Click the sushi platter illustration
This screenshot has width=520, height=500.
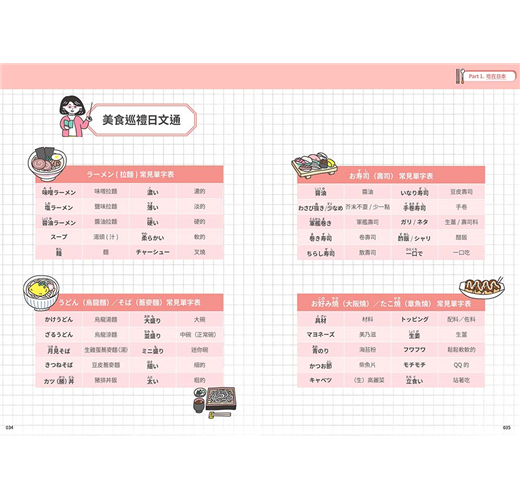click(x=314, y=165)
